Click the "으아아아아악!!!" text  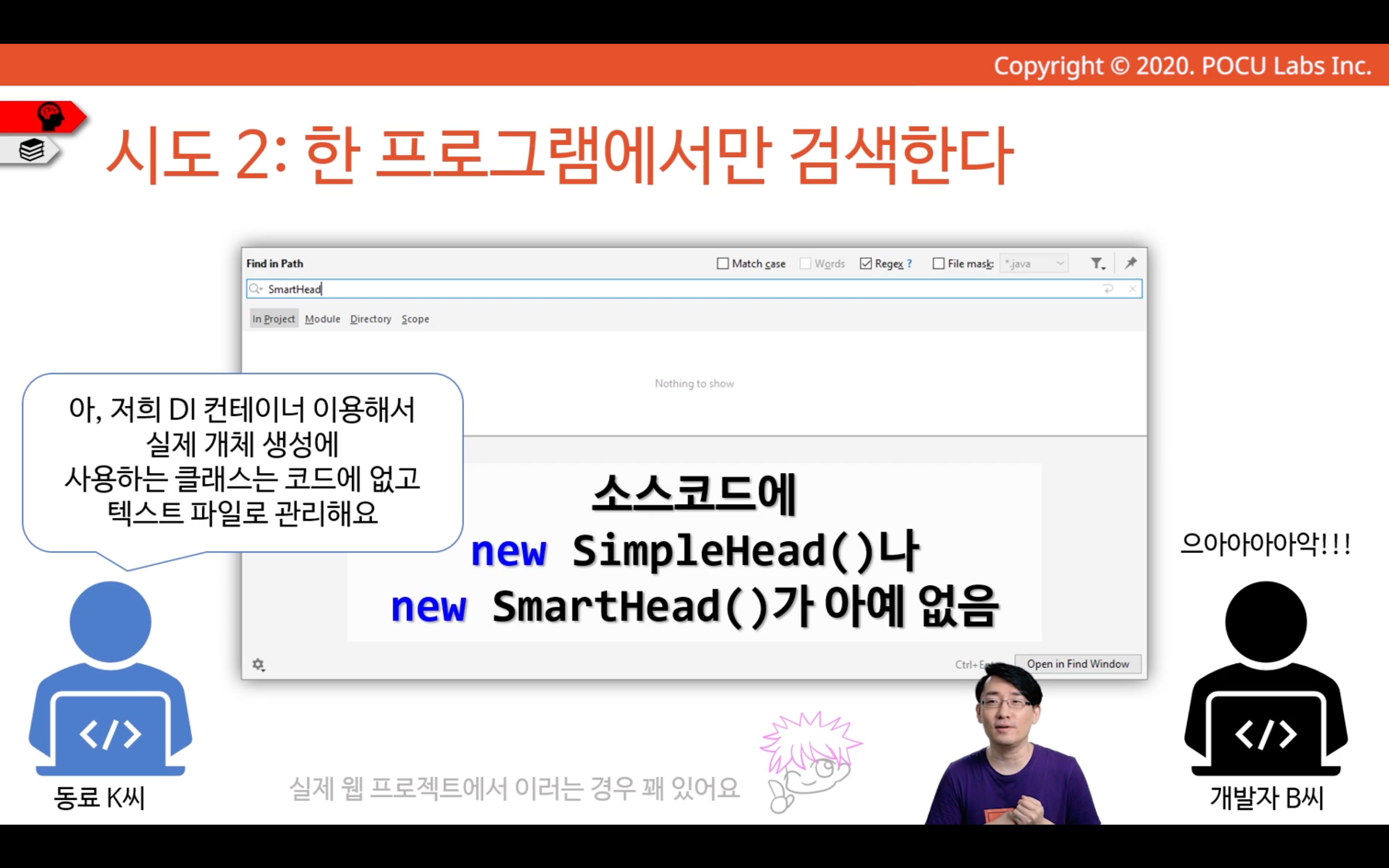tap(1266, 544)
